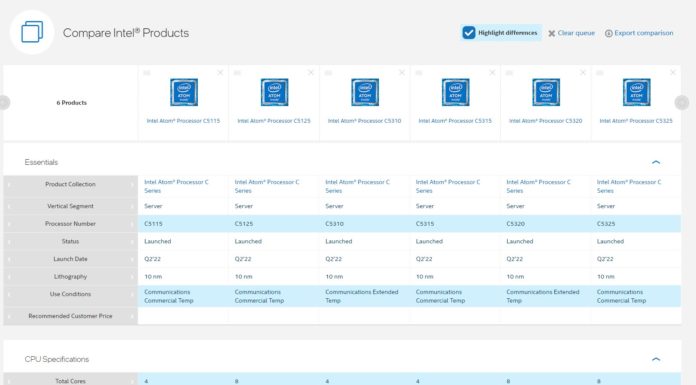
Task: Click Communications Commercial Temp cell under C5115
Action: tap(183, 296)
